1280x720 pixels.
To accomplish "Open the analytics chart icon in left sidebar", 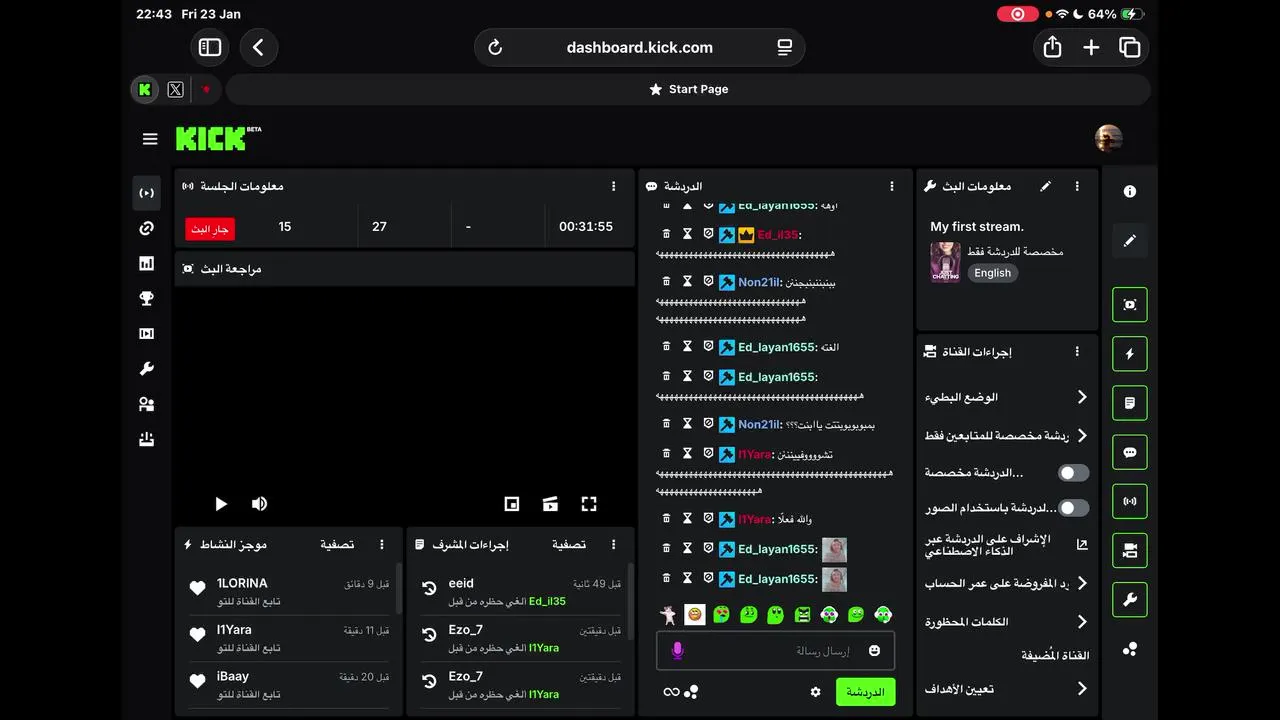I will click(x=147, y=264).
